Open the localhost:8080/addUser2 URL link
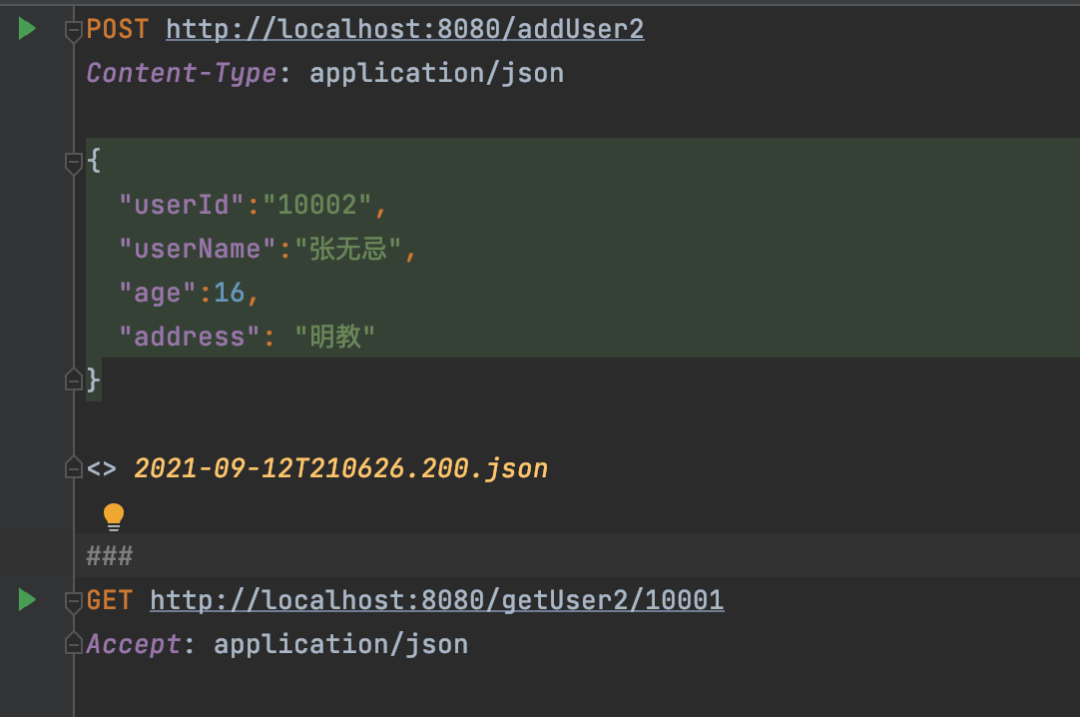This screenshot has width=1080, height=717. click(405, 30)
